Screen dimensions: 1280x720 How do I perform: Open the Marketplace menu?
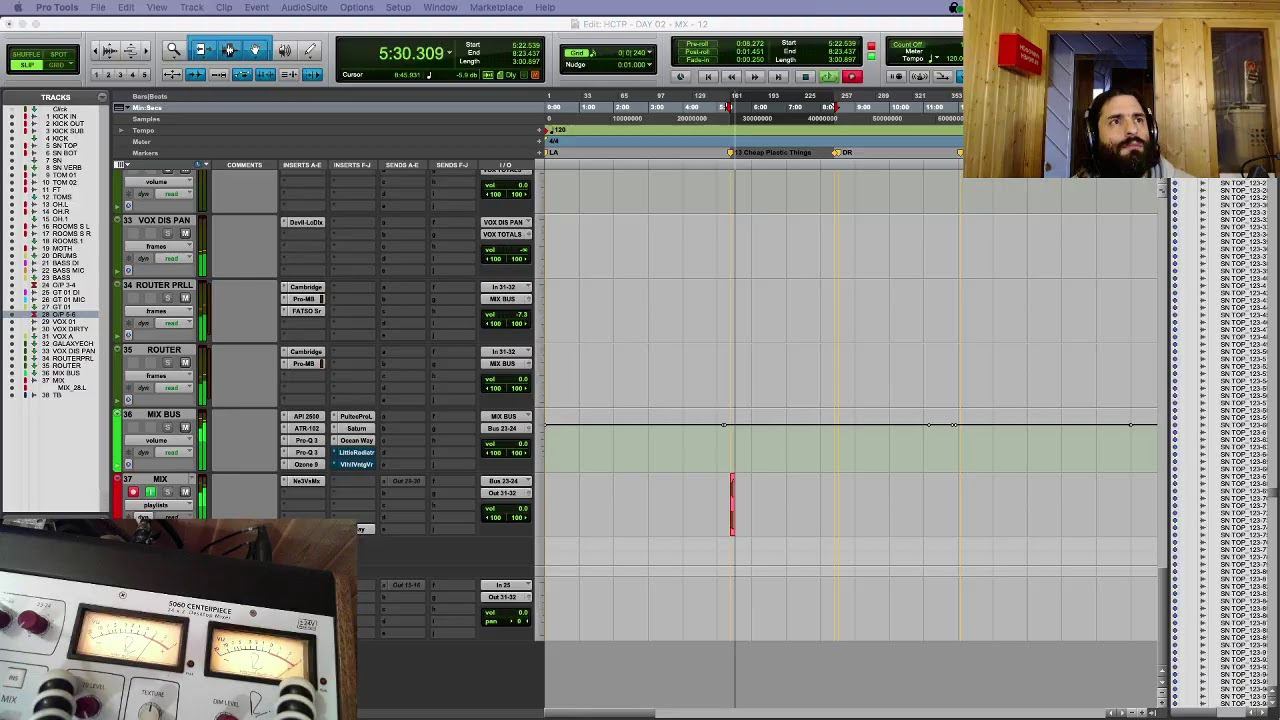[496, 7]
